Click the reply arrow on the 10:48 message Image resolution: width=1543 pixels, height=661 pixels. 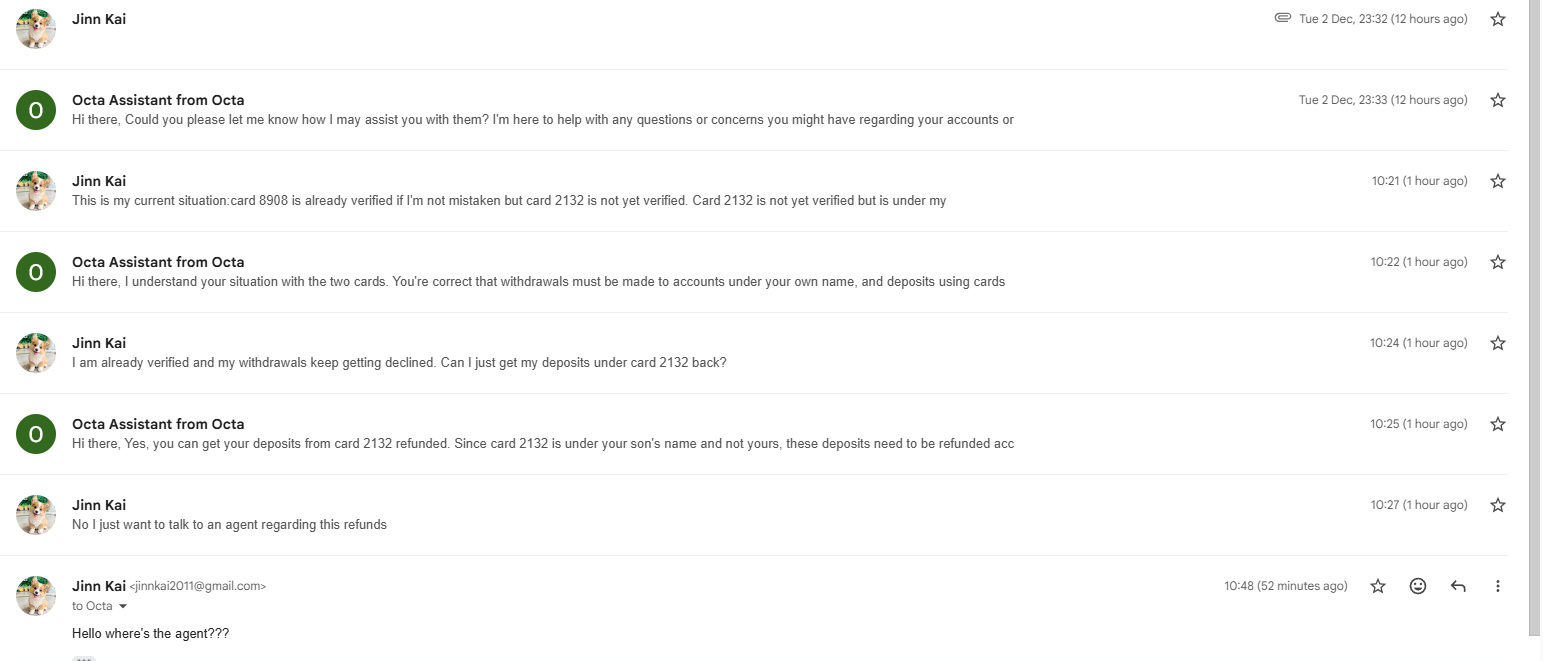pos(1457,586)
